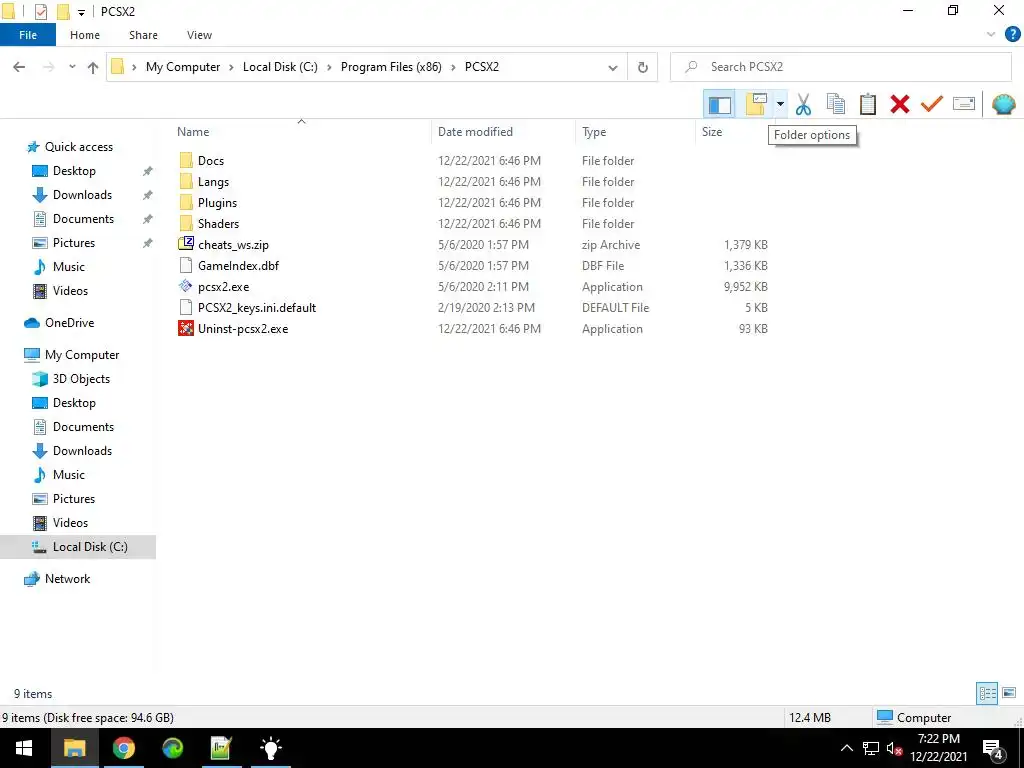Expand the ribbon with the chevron
The height and width of the screenshot is (768, 1024).
pyautogui.click(x=991, y=35)
